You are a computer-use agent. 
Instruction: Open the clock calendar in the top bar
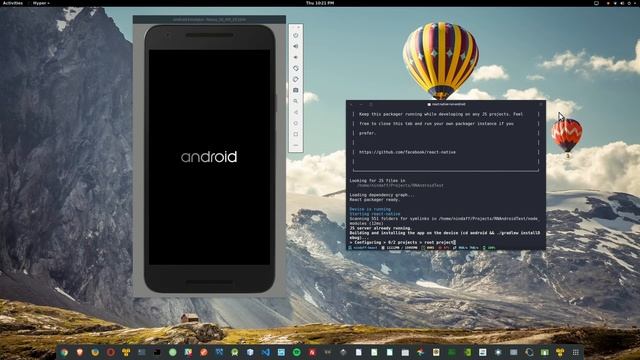point(320,3)
